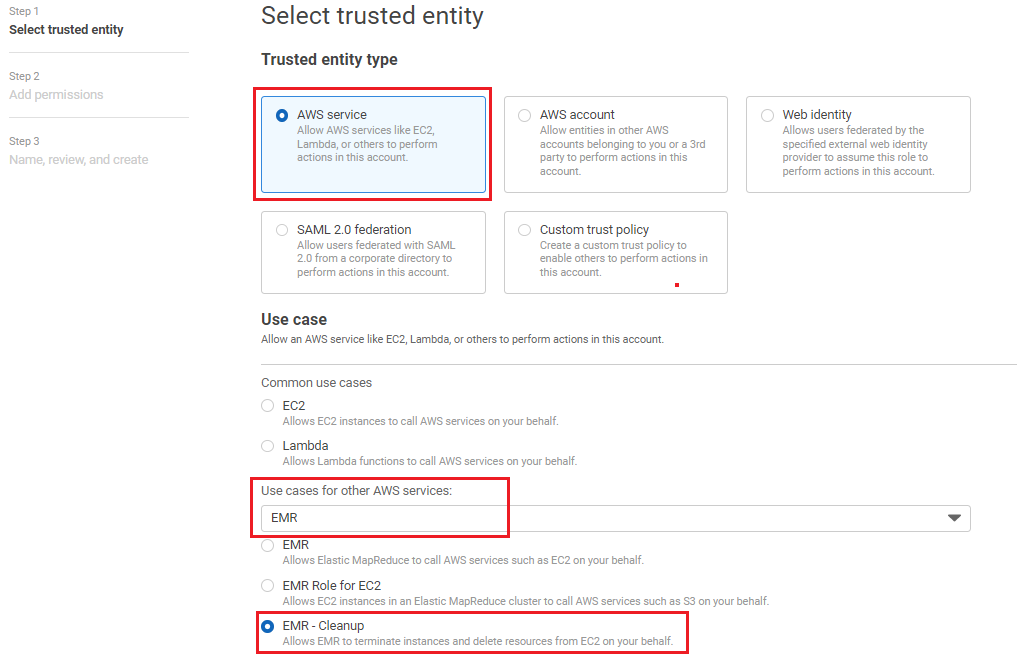Open Step 3 Name, review, and create

pyautogui.click(x=78, y=160)
